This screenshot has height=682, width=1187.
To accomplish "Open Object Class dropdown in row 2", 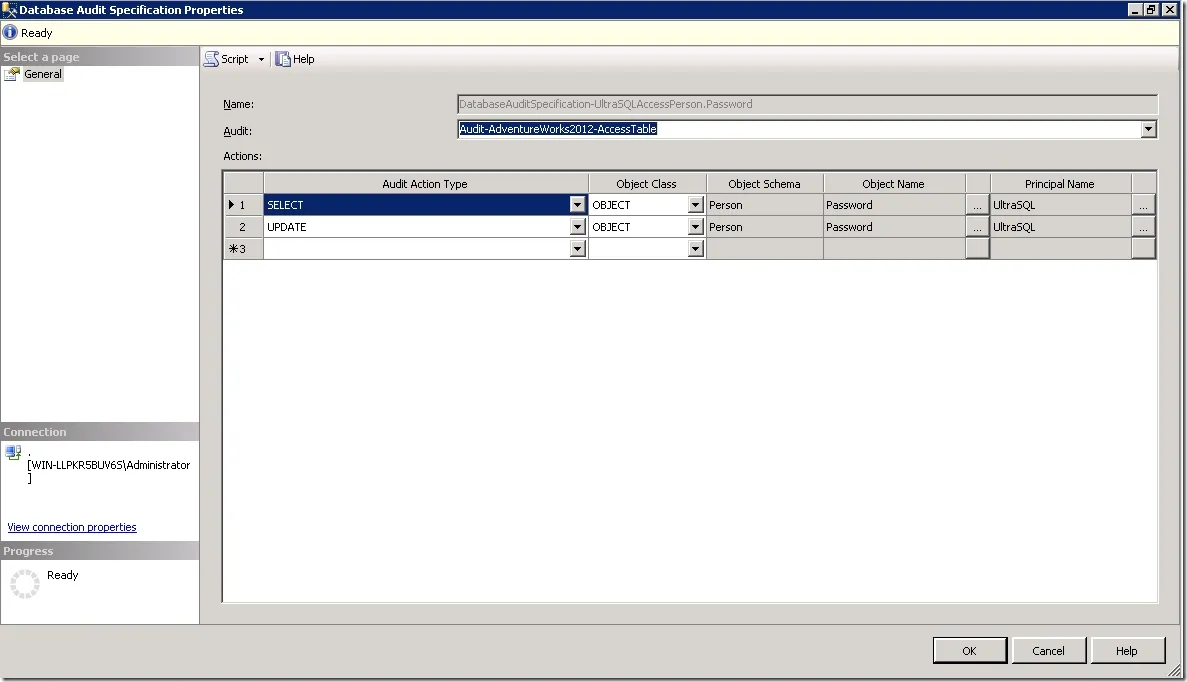I will pyautogui.click(x=696, y=227).
